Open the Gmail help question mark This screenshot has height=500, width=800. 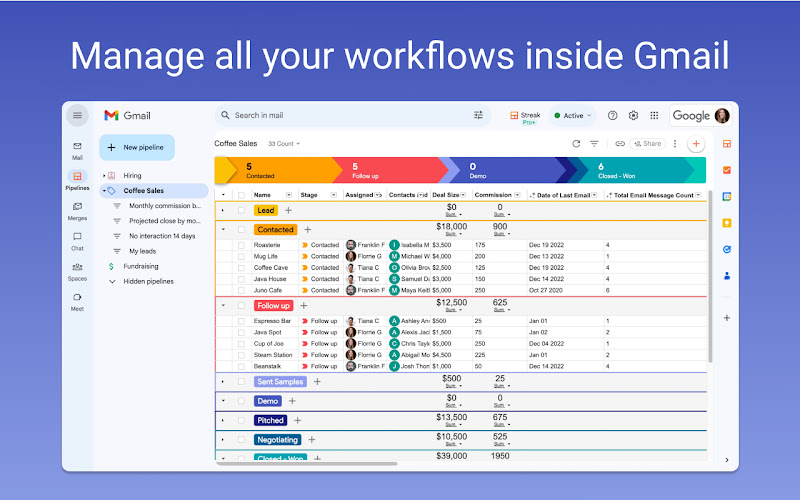(x=613, y=116)
